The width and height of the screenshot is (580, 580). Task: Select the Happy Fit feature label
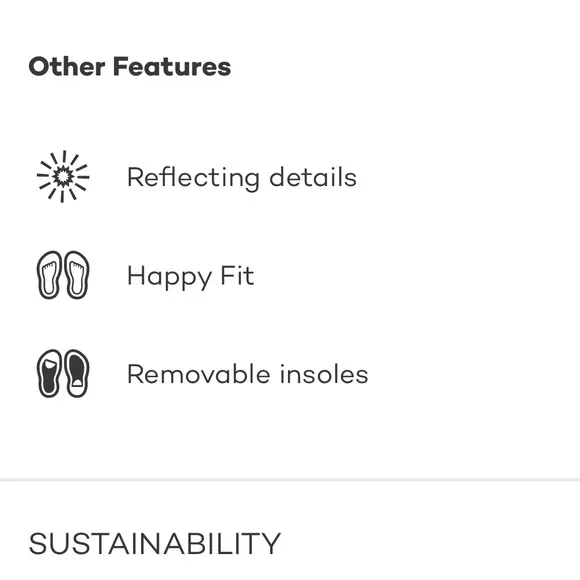pyautogui.click(x=190, y=276)
